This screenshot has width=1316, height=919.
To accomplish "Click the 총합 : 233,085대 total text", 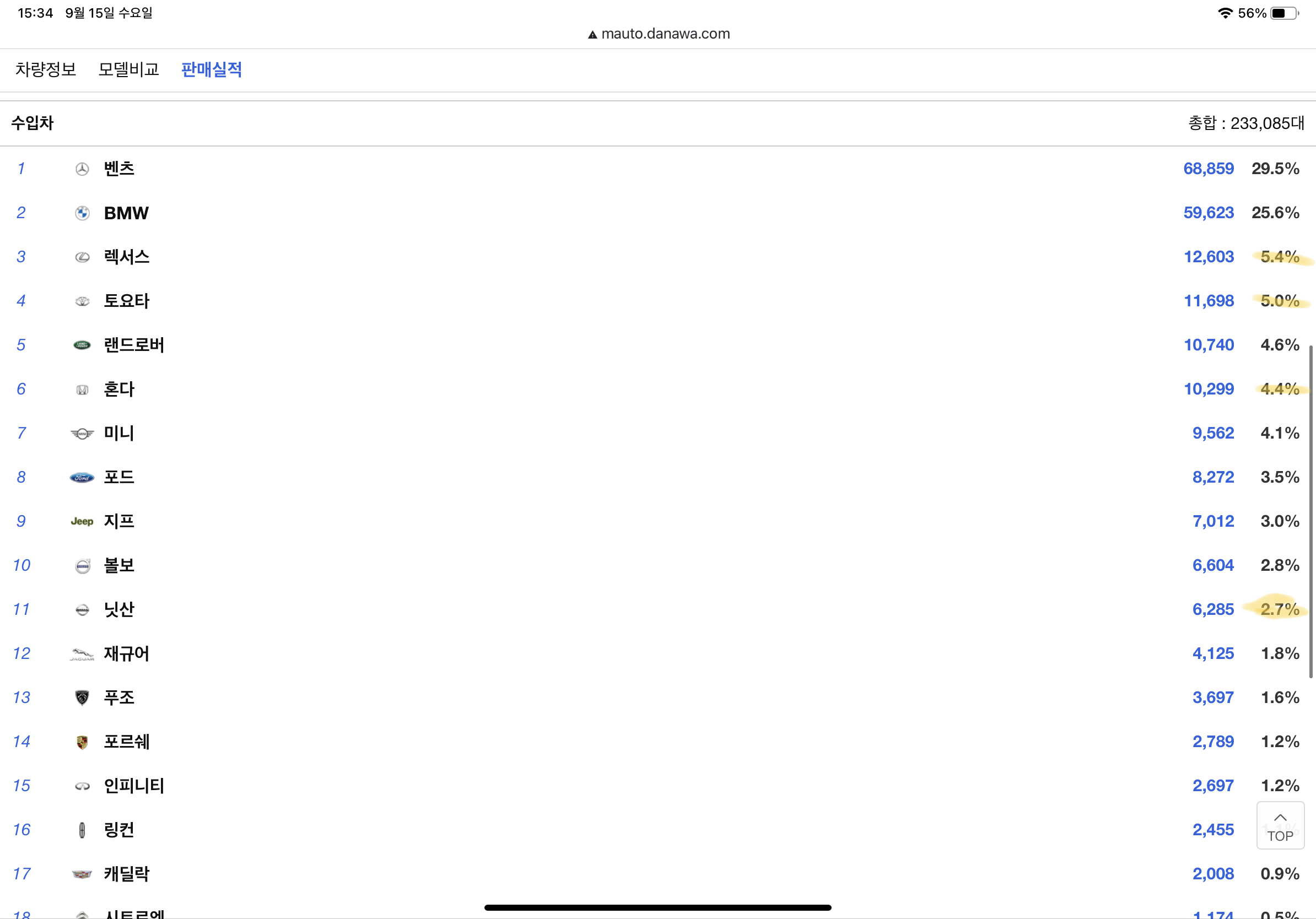I will pos(1245,123).
